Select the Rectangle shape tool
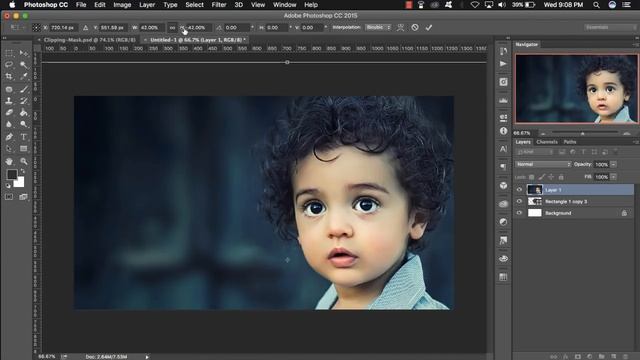Viewport: 640px width, 360px height. [24, 149]
